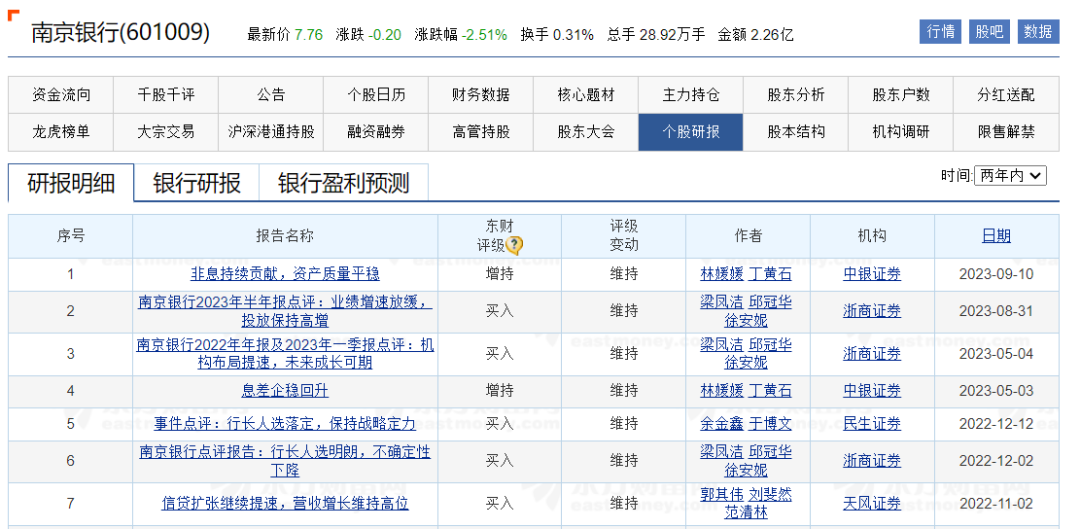Open the 民生证券 institution link

[x=872, y=424]
